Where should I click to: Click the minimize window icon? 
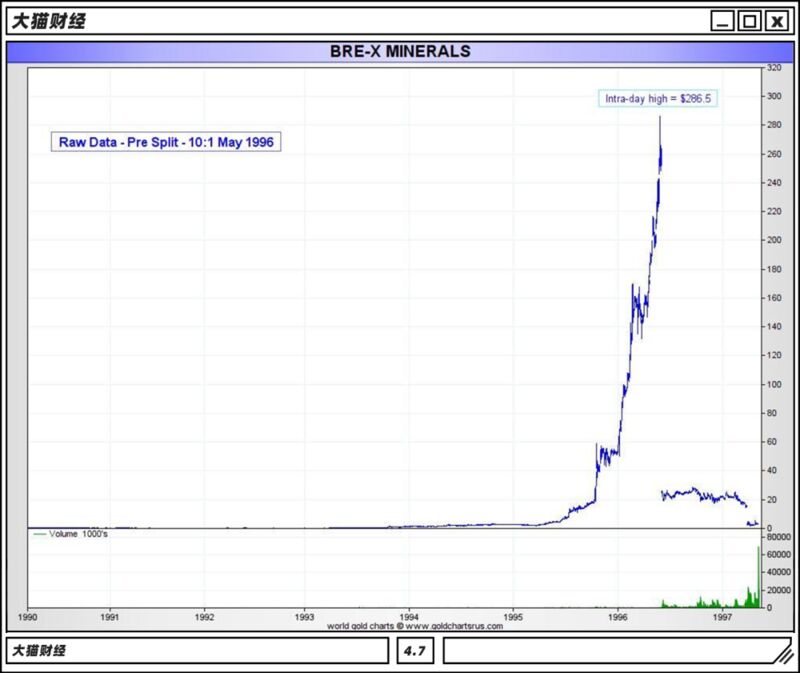coord(722,21)
